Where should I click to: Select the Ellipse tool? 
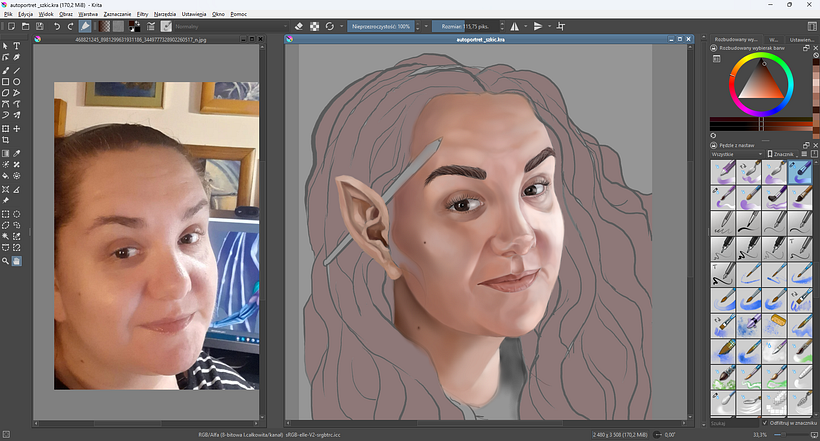point(17,82)
